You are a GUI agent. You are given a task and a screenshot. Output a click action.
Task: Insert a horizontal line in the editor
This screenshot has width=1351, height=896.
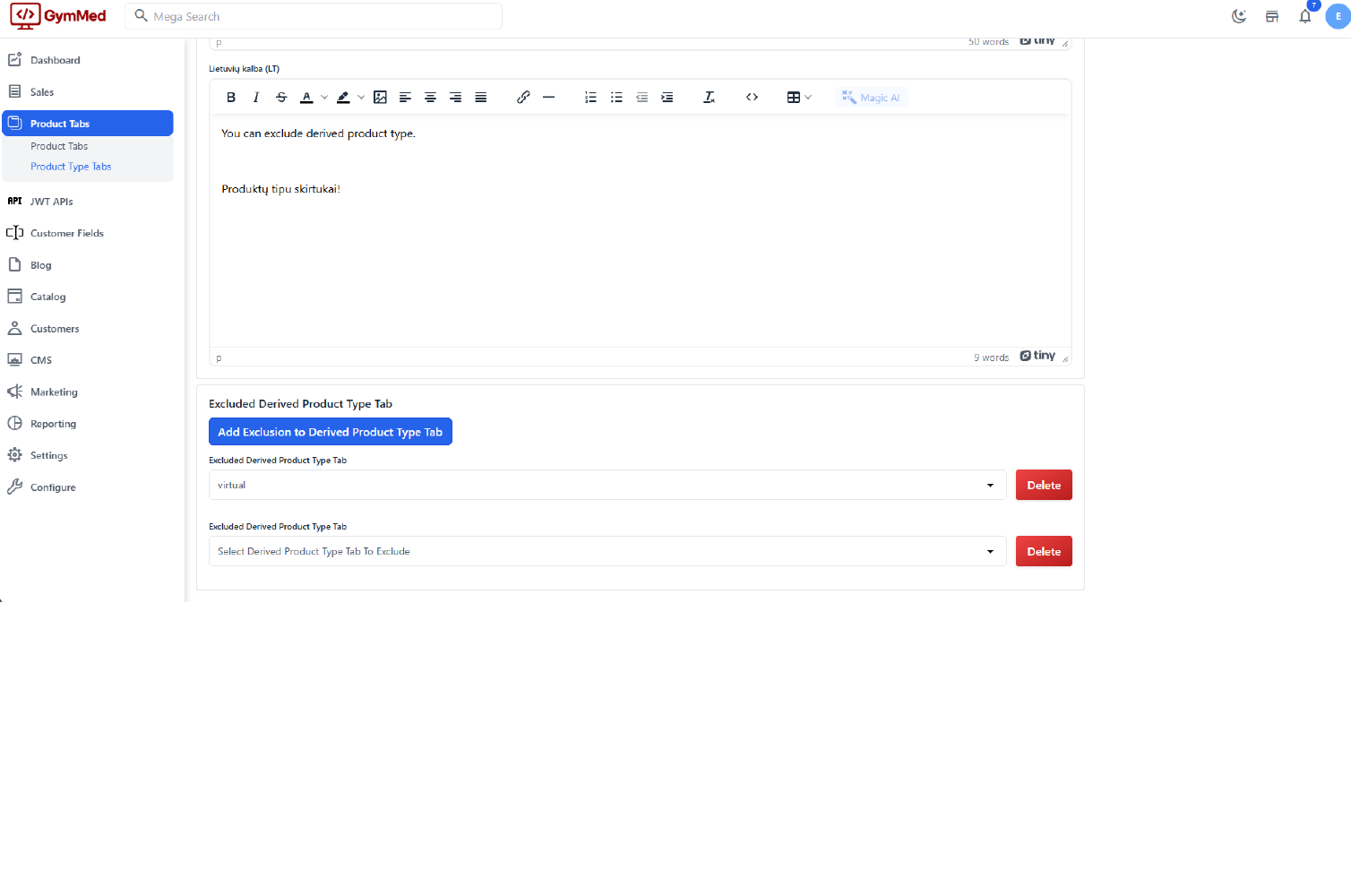(x=549, y=98)
